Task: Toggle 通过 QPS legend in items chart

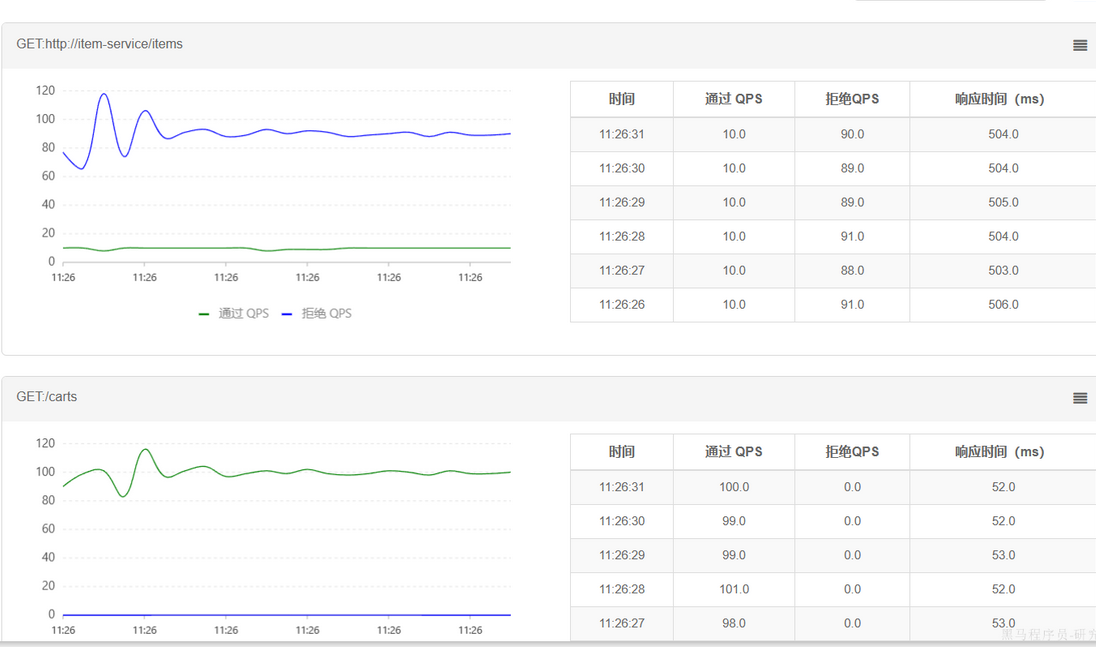Action: 234,314
